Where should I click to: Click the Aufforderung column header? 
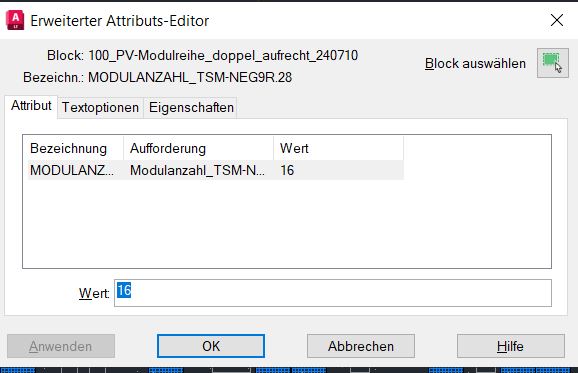198,148
